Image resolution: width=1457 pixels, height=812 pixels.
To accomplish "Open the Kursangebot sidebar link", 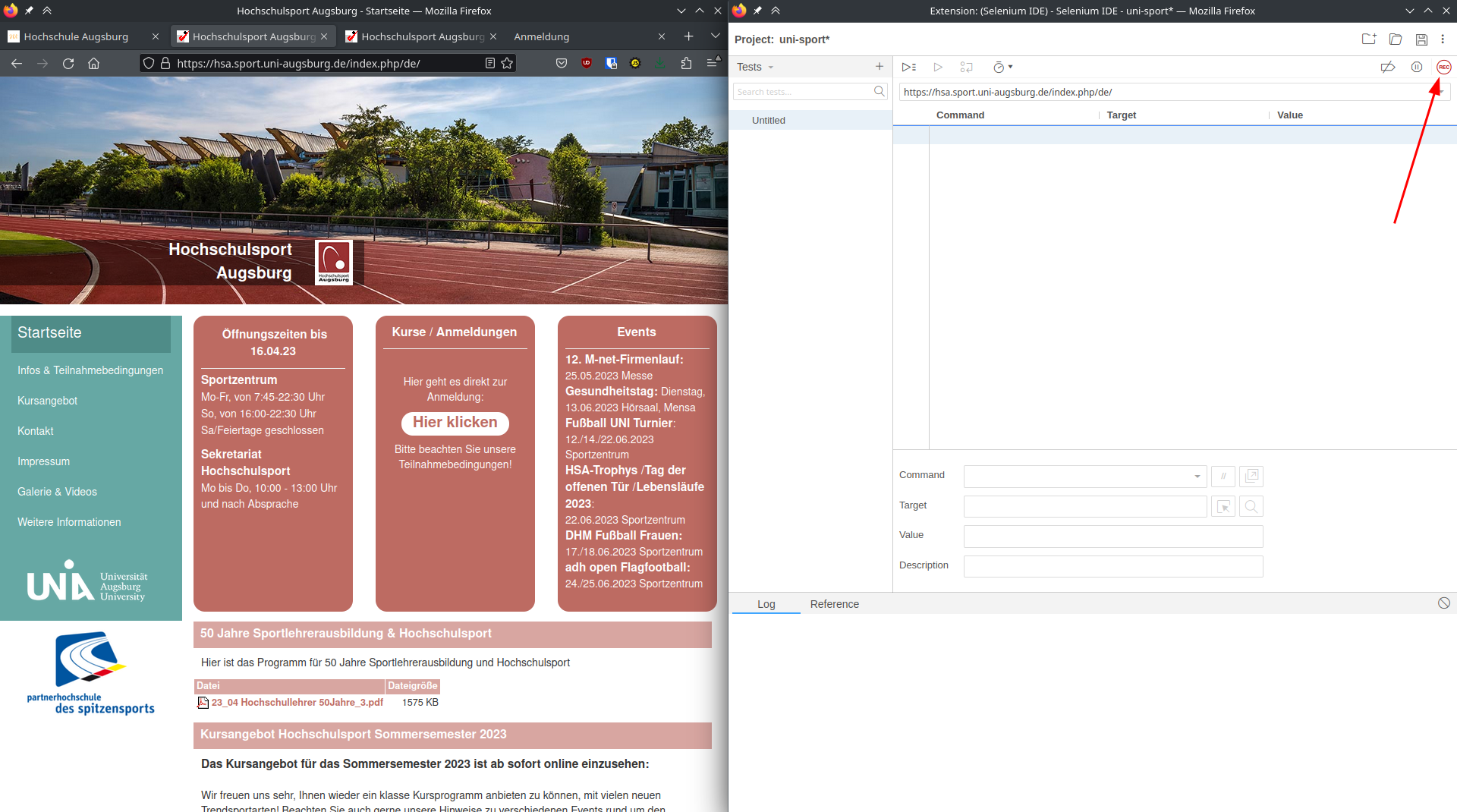I will click(x=47, y=401).
